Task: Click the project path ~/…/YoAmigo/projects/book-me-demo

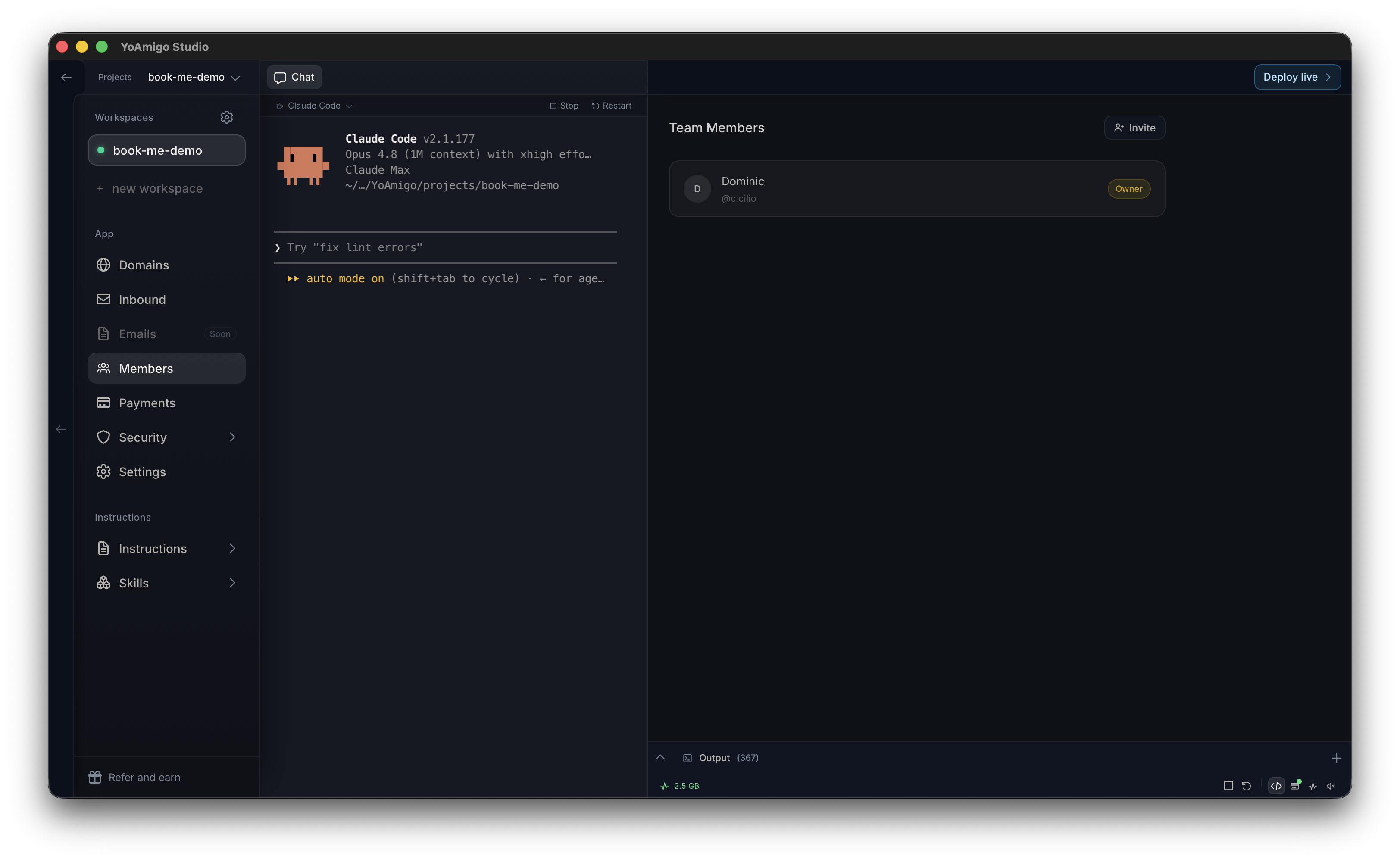Action: point(451,185)
